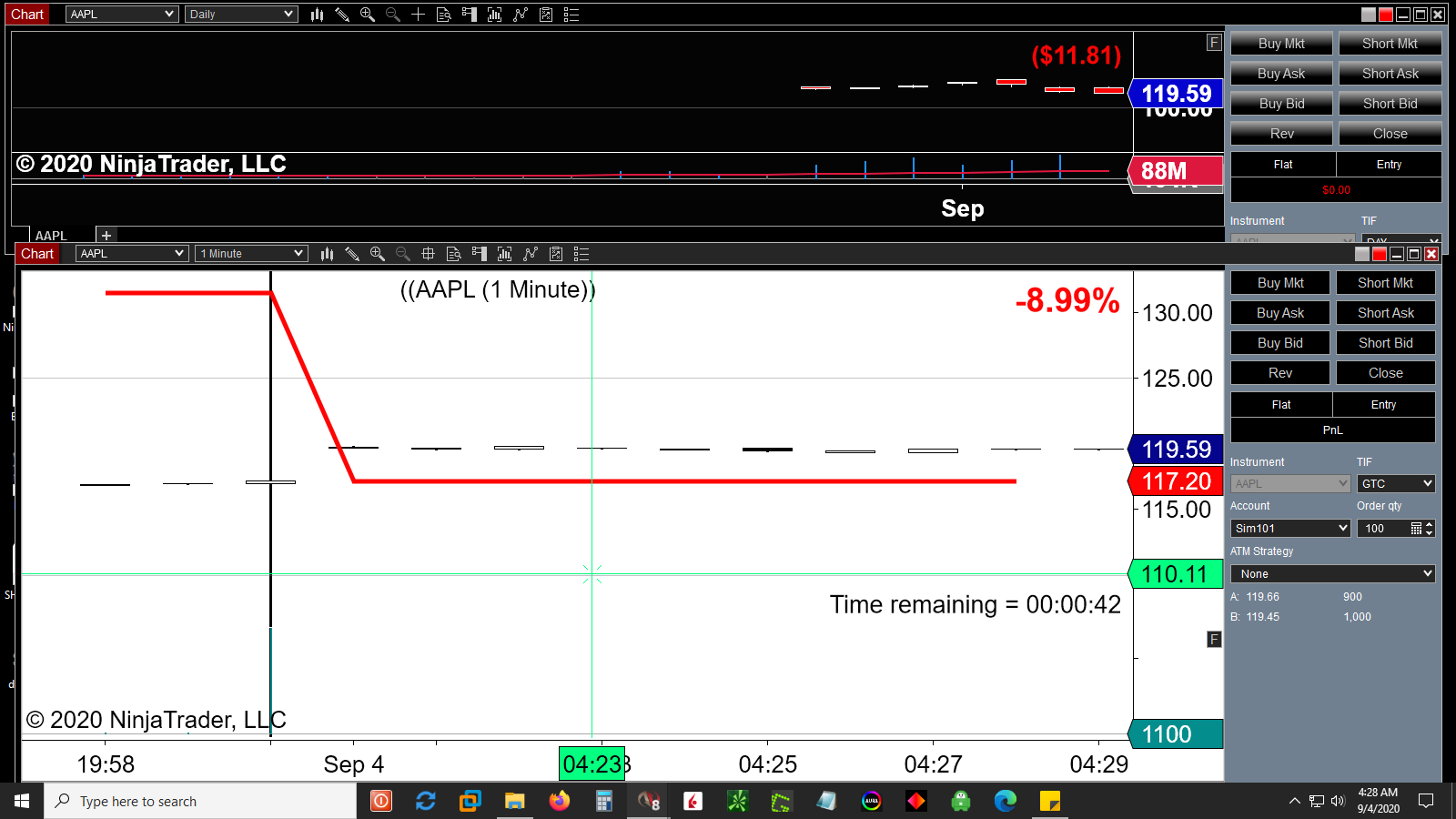Screen dimensions: 1456x819
Task: Click the red link square in Daily window title
Action: coord(1386,15)
